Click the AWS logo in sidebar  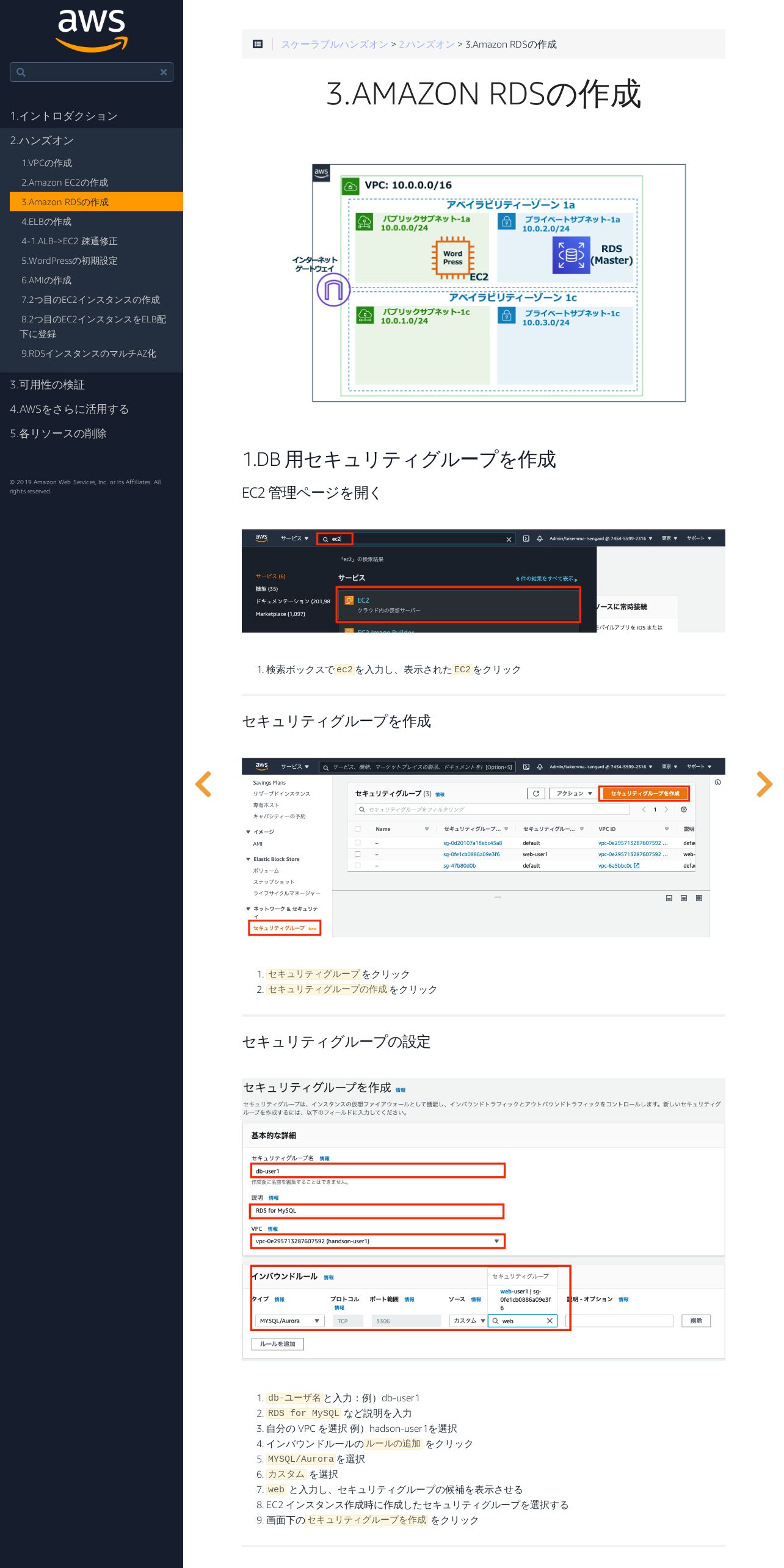tap(92, 31)
